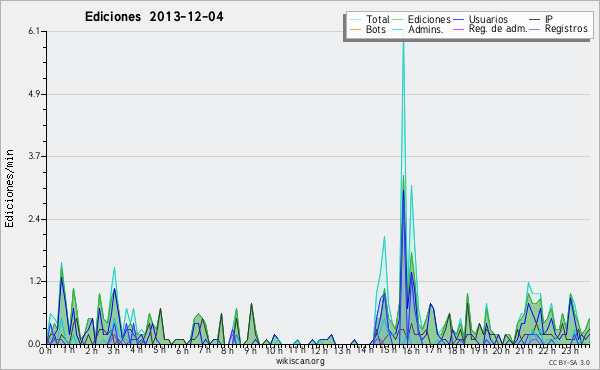Click the y-axis value 4.9
Screen dimensions: 600x370
(x=34, y=94)
